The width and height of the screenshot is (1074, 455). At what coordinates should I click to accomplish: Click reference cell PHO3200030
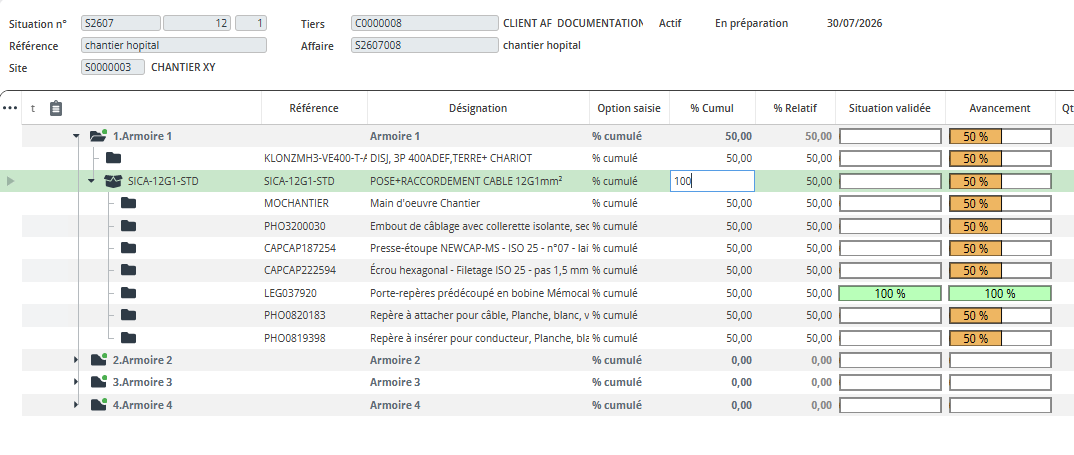click(295, 226)
